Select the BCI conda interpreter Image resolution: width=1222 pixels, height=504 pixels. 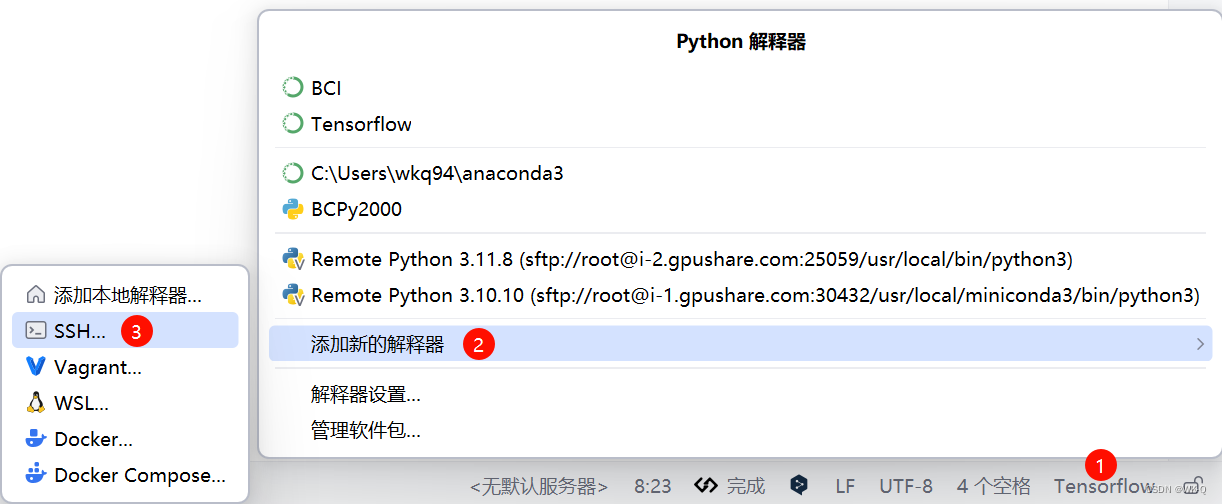740,88
